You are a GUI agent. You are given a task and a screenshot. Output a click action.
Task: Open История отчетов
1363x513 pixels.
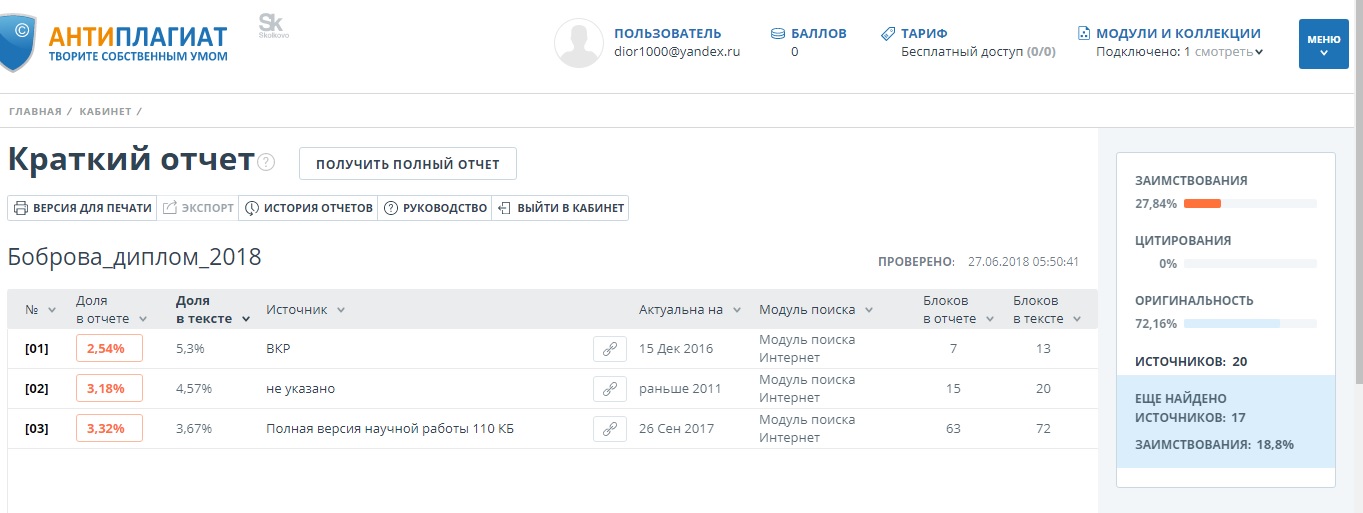click(x=309, y=208)
